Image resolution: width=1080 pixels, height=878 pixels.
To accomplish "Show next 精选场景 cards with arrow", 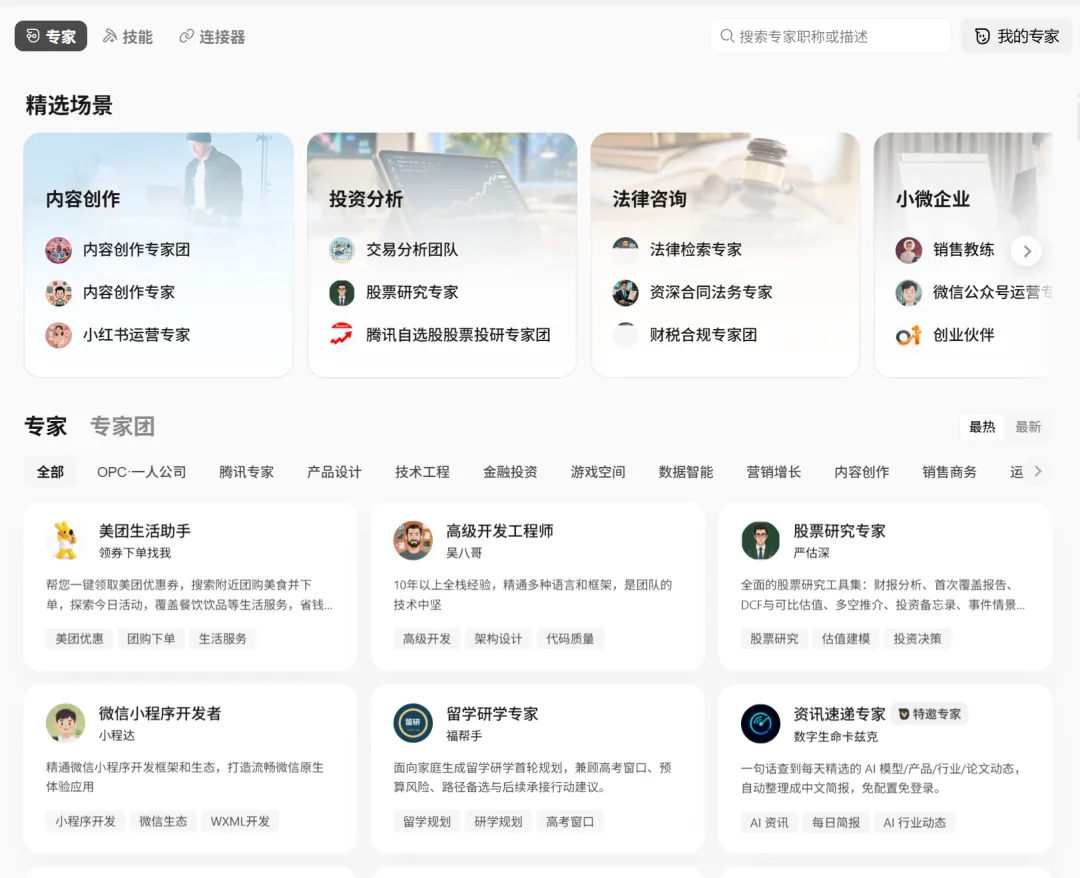I will click(1026, 251).
